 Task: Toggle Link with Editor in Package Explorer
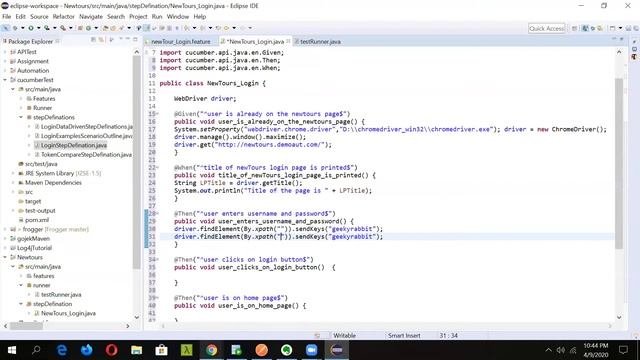[101, 40]
